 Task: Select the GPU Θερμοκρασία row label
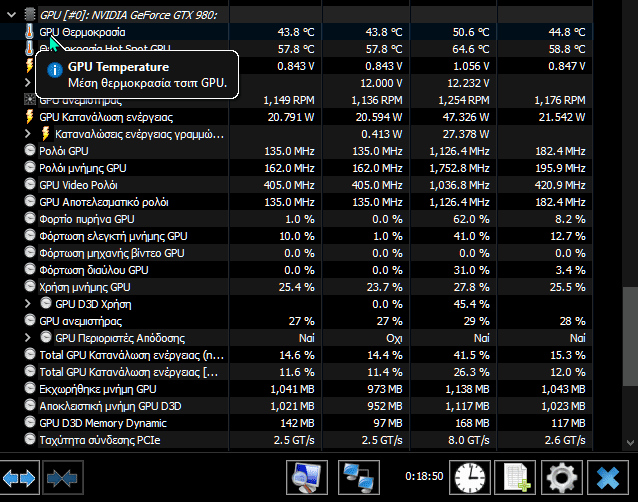[x=82, y=32]
